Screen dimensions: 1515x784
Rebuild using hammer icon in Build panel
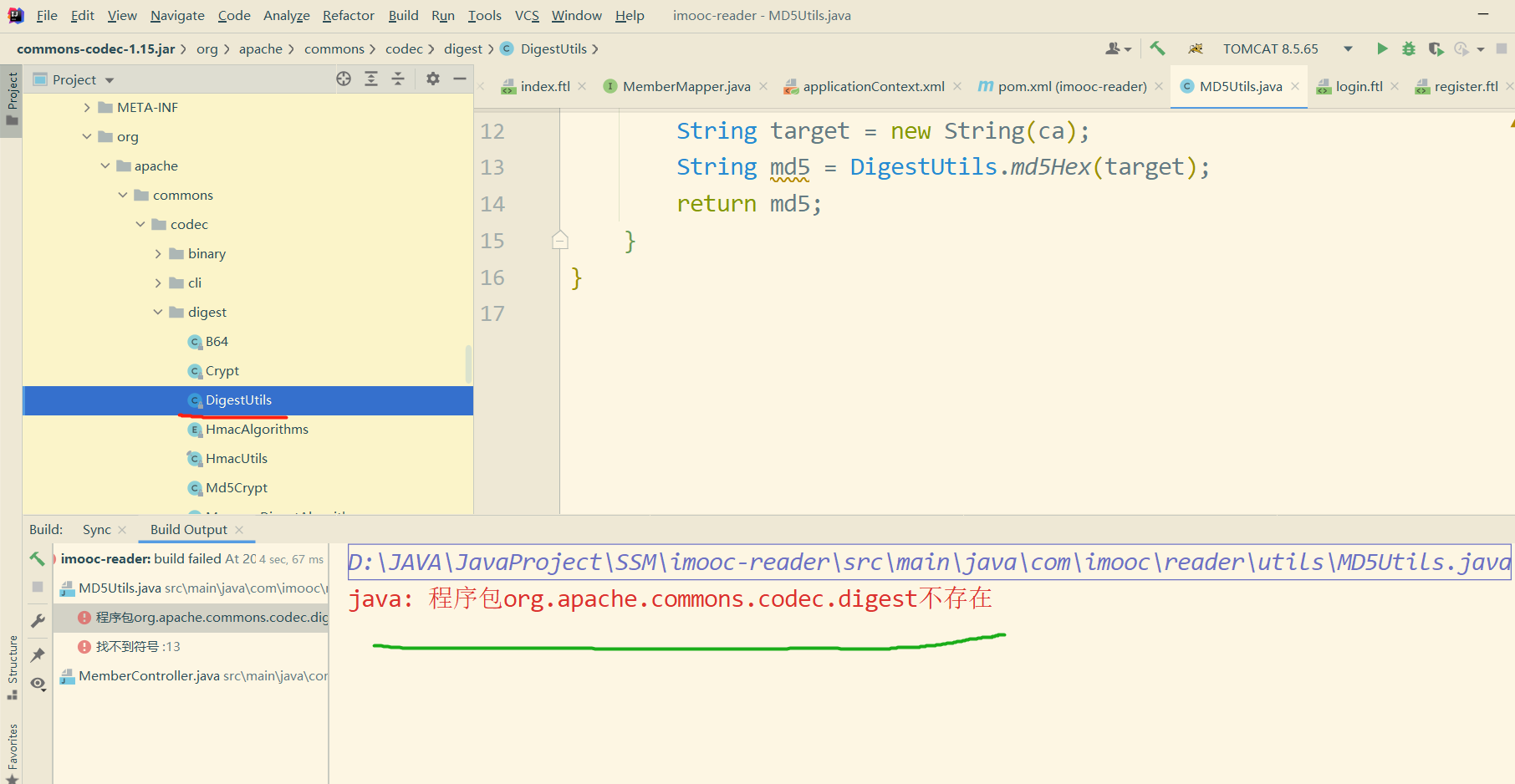(x=38, y=558)
